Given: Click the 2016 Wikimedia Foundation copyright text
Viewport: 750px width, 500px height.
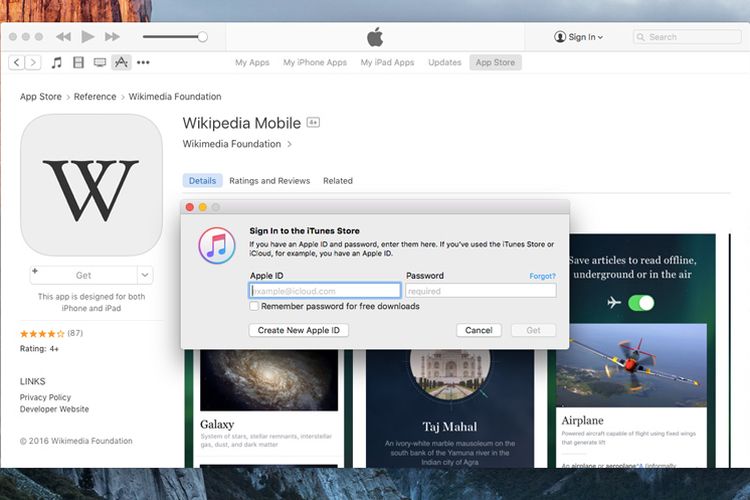Looking at the screenshot, I should point(76,441).
